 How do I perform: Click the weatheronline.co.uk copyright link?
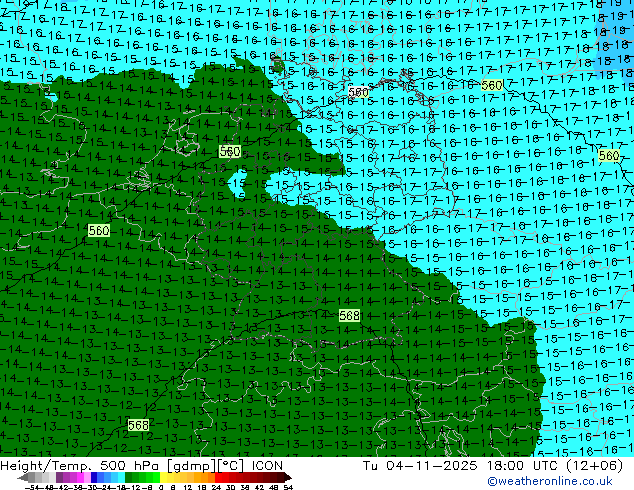(549, 481)
